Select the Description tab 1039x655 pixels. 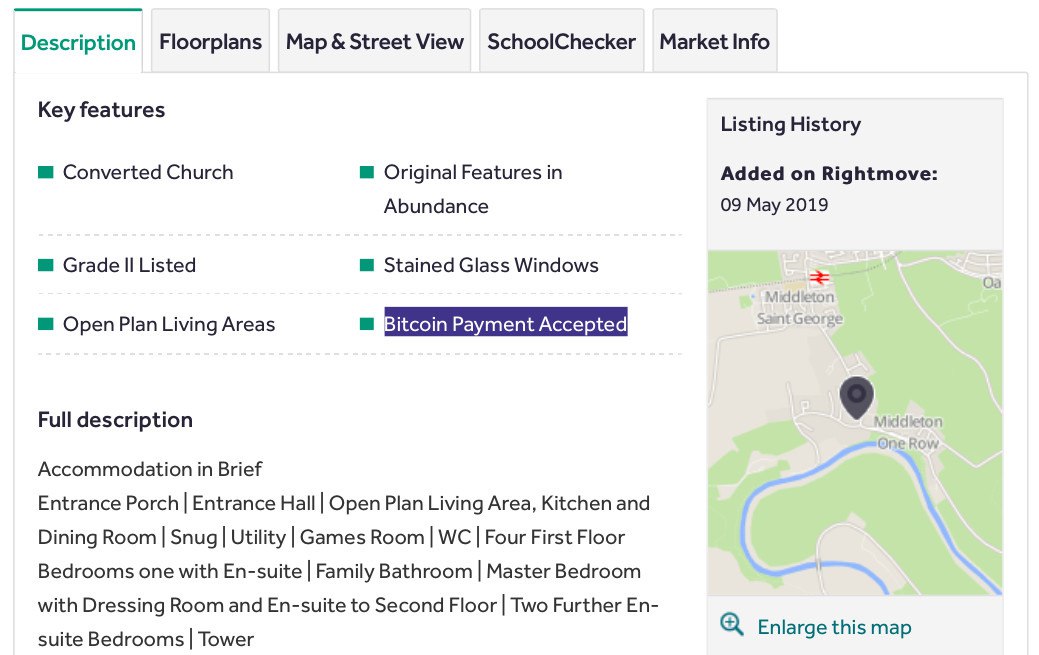[78, 43]
